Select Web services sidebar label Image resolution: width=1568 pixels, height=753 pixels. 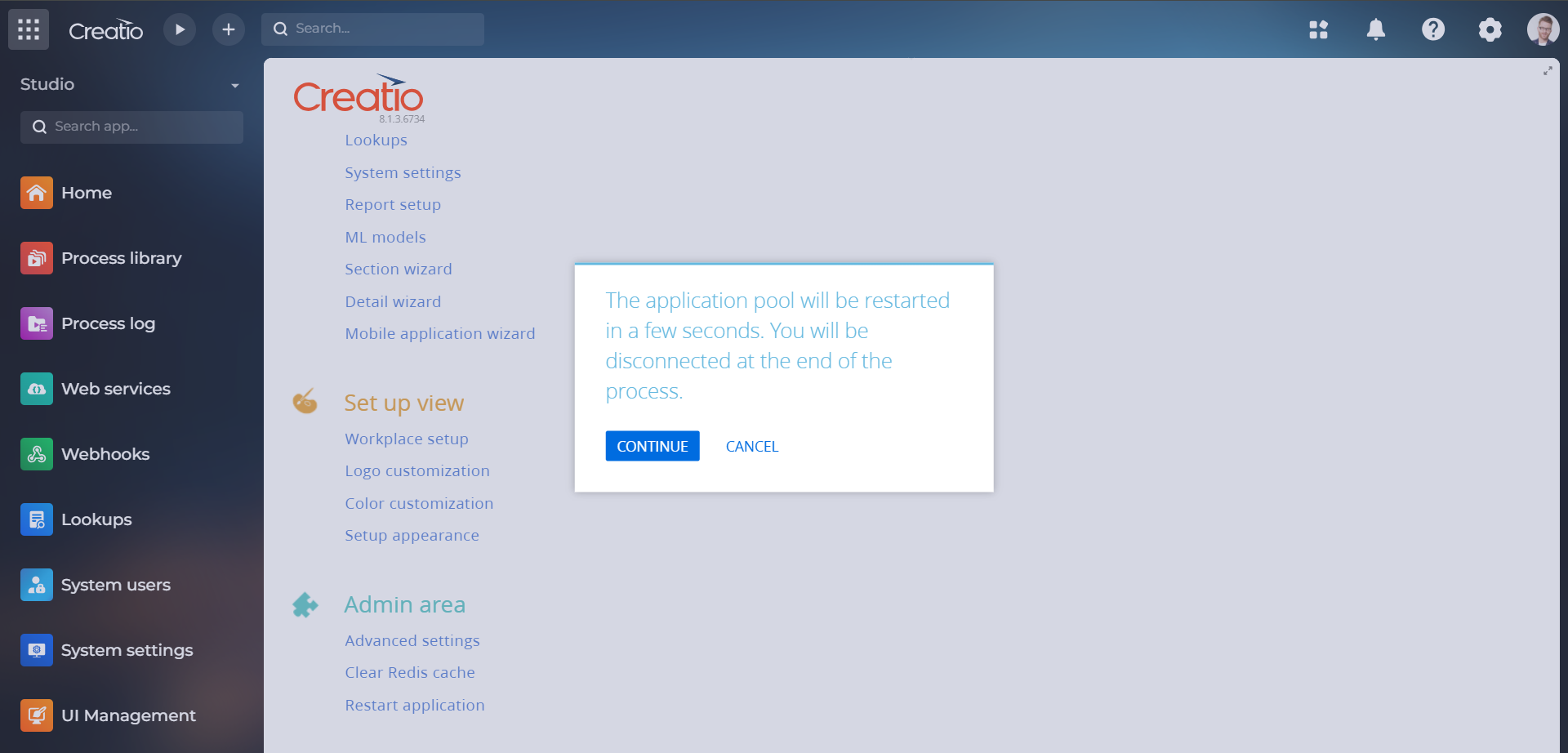[116, 389]
